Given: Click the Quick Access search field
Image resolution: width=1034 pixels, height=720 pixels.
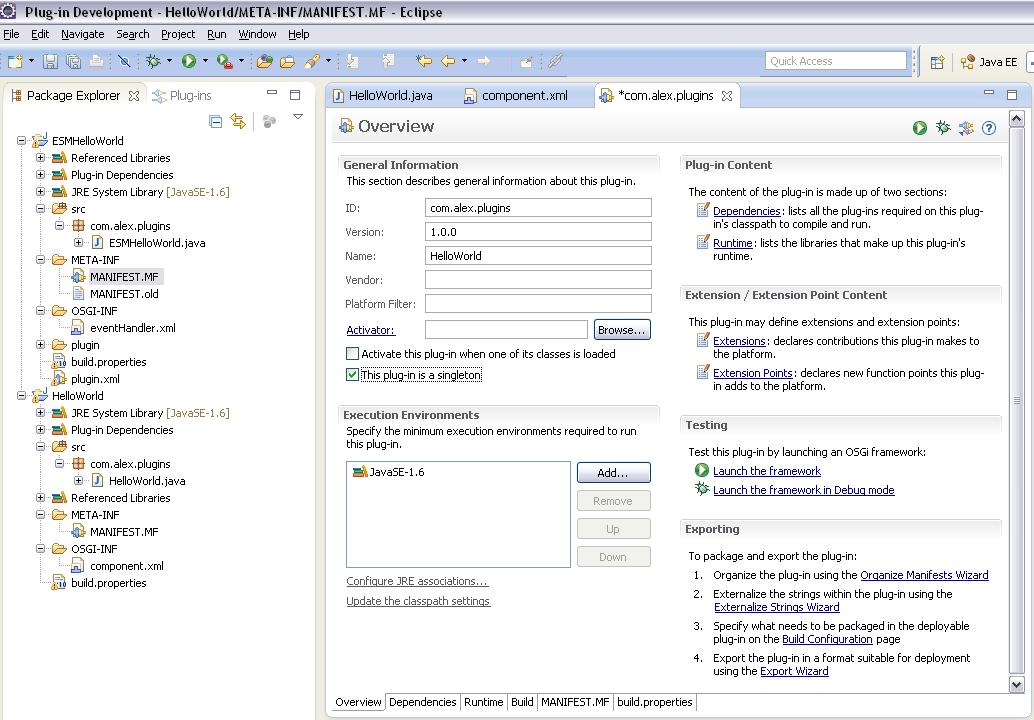Looking at the screenshot, I should pyautogui.click(x=836, y=61).
